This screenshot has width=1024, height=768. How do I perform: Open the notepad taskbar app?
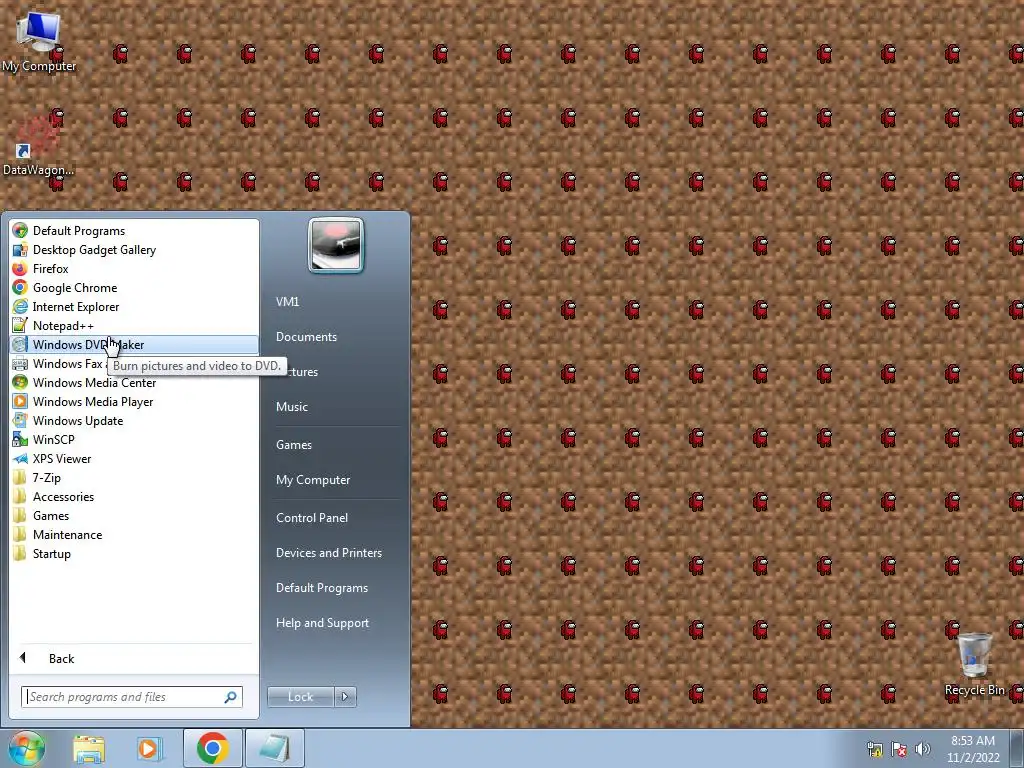pyautogui.click(x=274, y=748)
